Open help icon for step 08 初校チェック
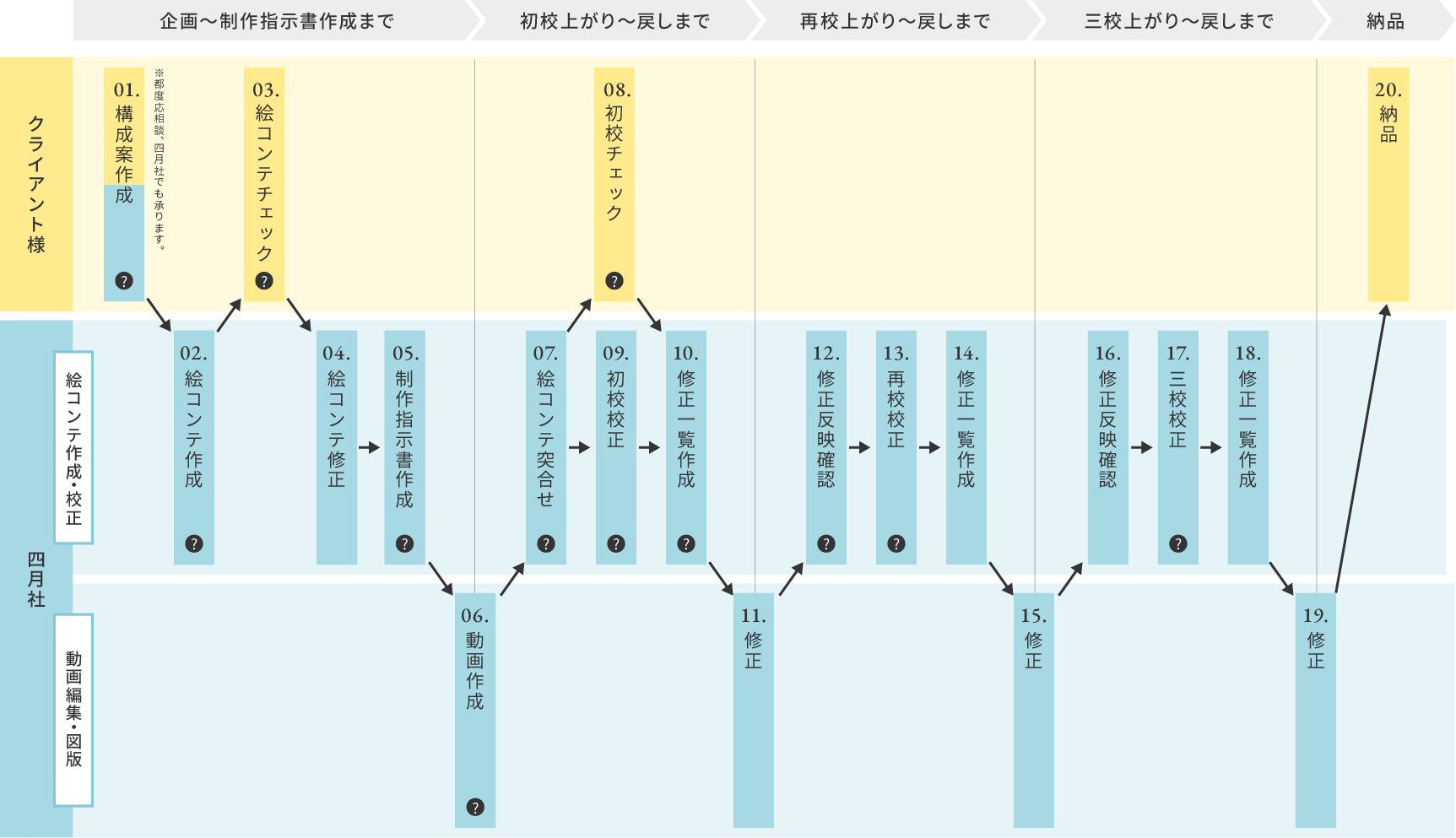Screen dimensions: 1456x838 pos(614,281)
